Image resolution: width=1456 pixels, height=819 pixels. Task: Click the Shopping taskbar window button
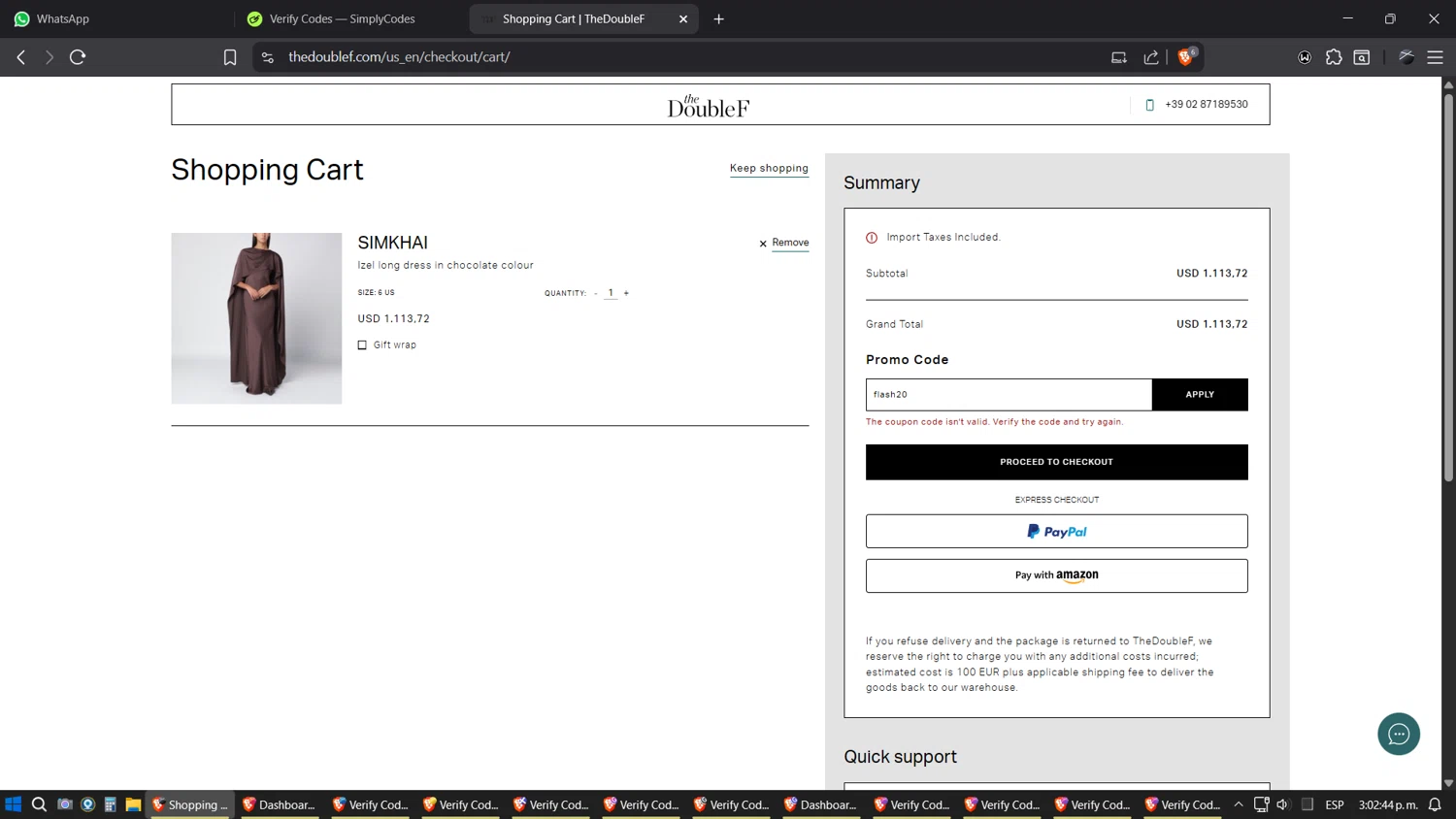click(x=190, y=804)
